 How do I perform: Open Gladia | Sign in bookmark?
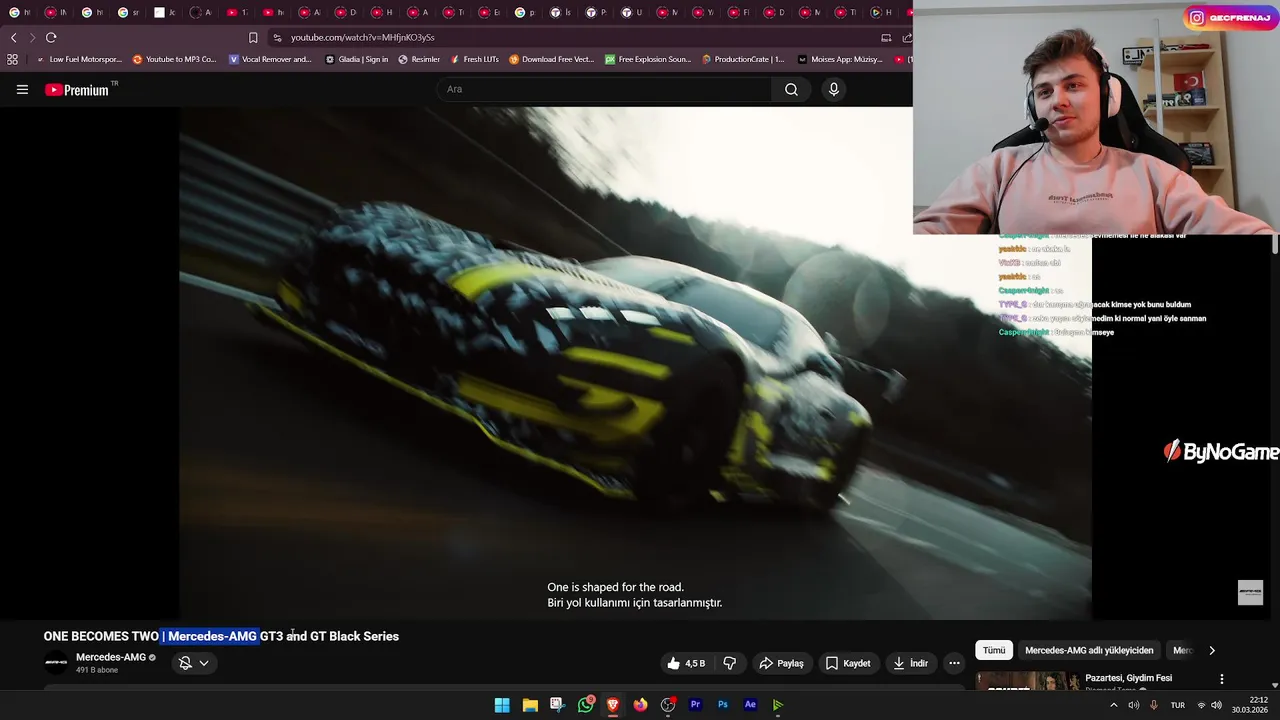356,59
